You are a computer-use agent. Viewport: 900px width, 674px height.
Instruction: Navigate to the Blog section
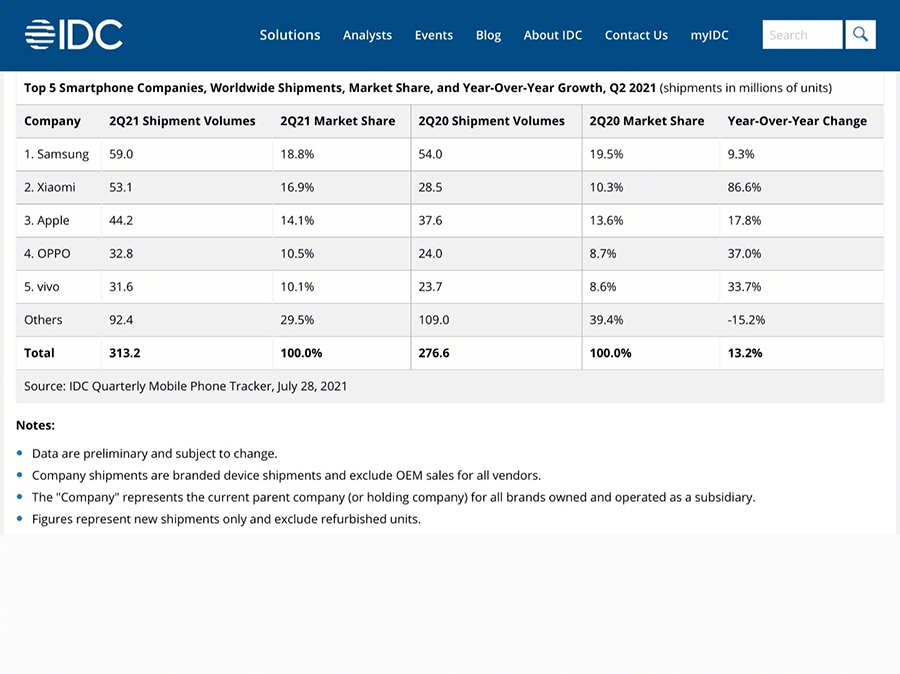pos(488,35)
